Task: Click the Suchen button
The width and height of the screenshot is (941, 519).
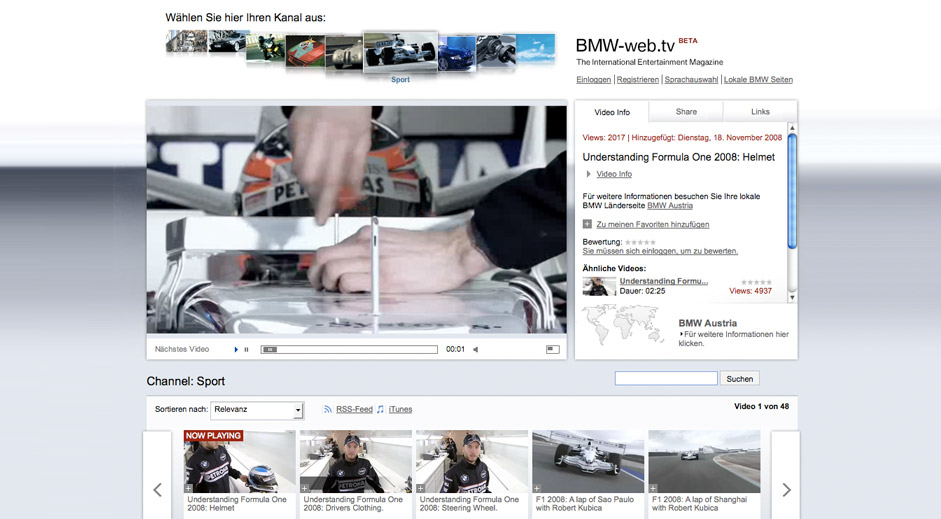Action: [739, 379]
